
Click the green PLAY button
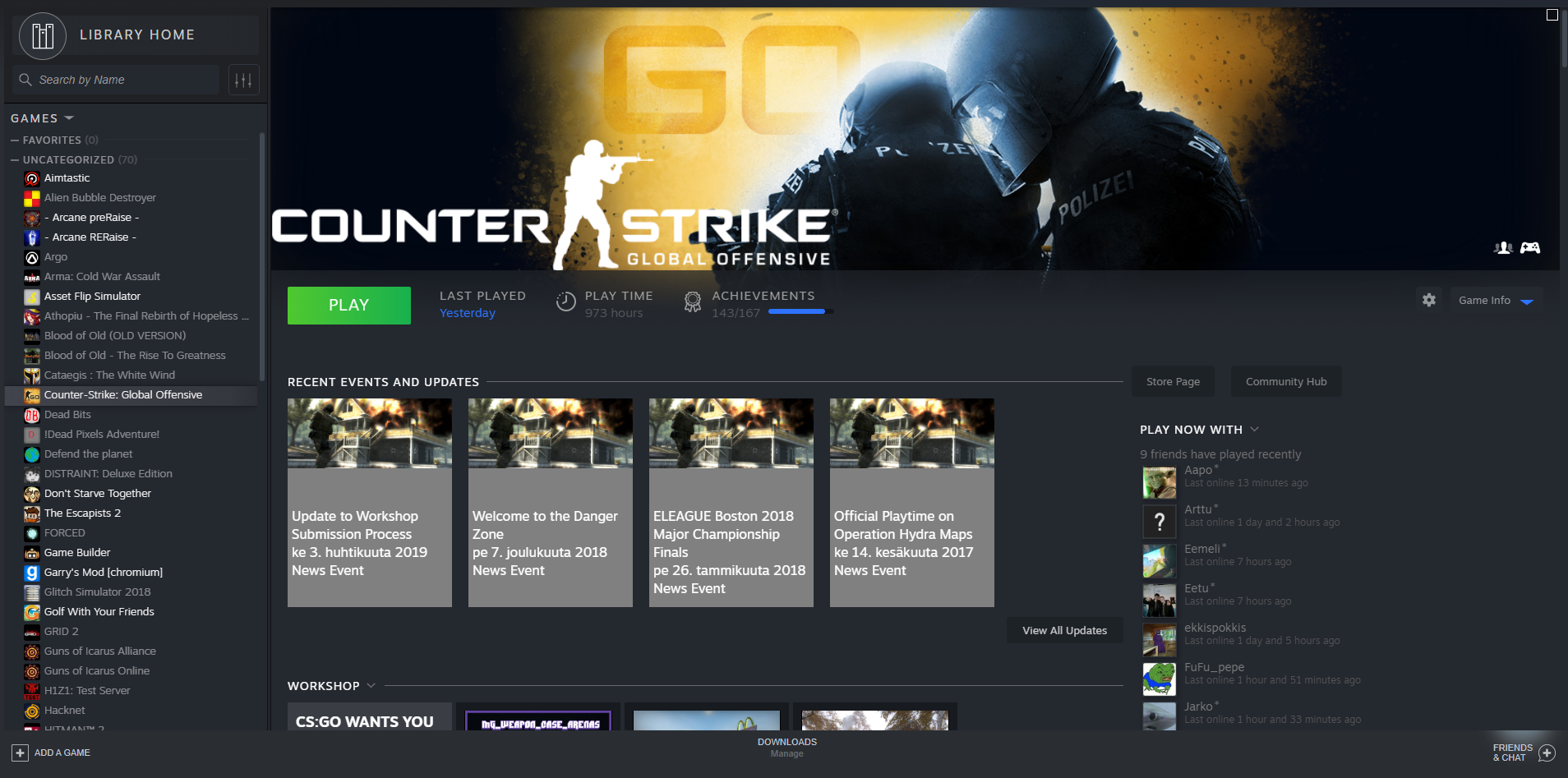(349, 306)
